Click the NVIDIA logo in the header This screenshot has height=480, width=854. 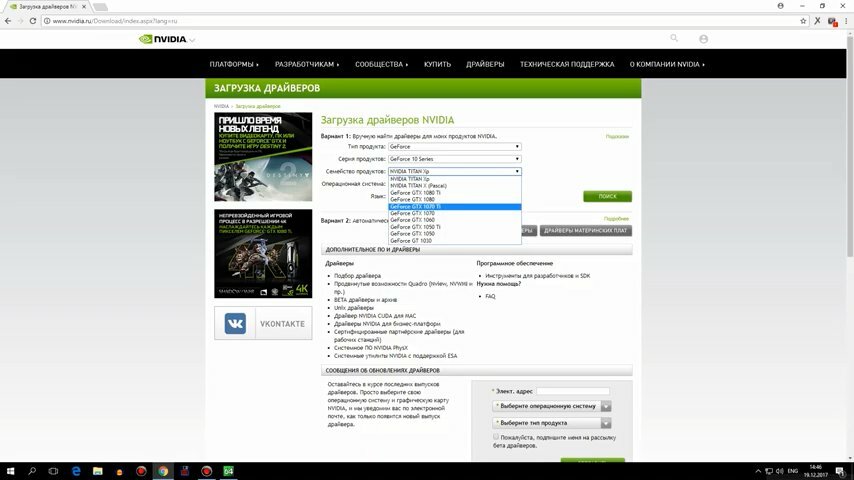pyautogui.click(x=162, y=39)
